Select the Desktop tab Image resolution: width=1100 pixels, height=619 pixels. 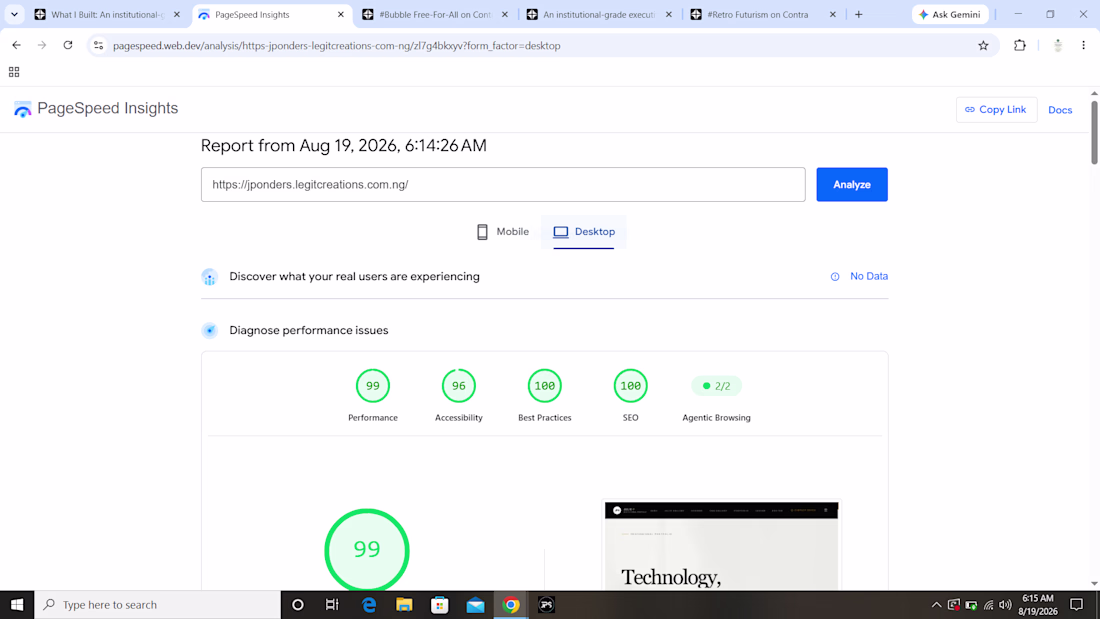pyautogui.click(x=584, y=232)
